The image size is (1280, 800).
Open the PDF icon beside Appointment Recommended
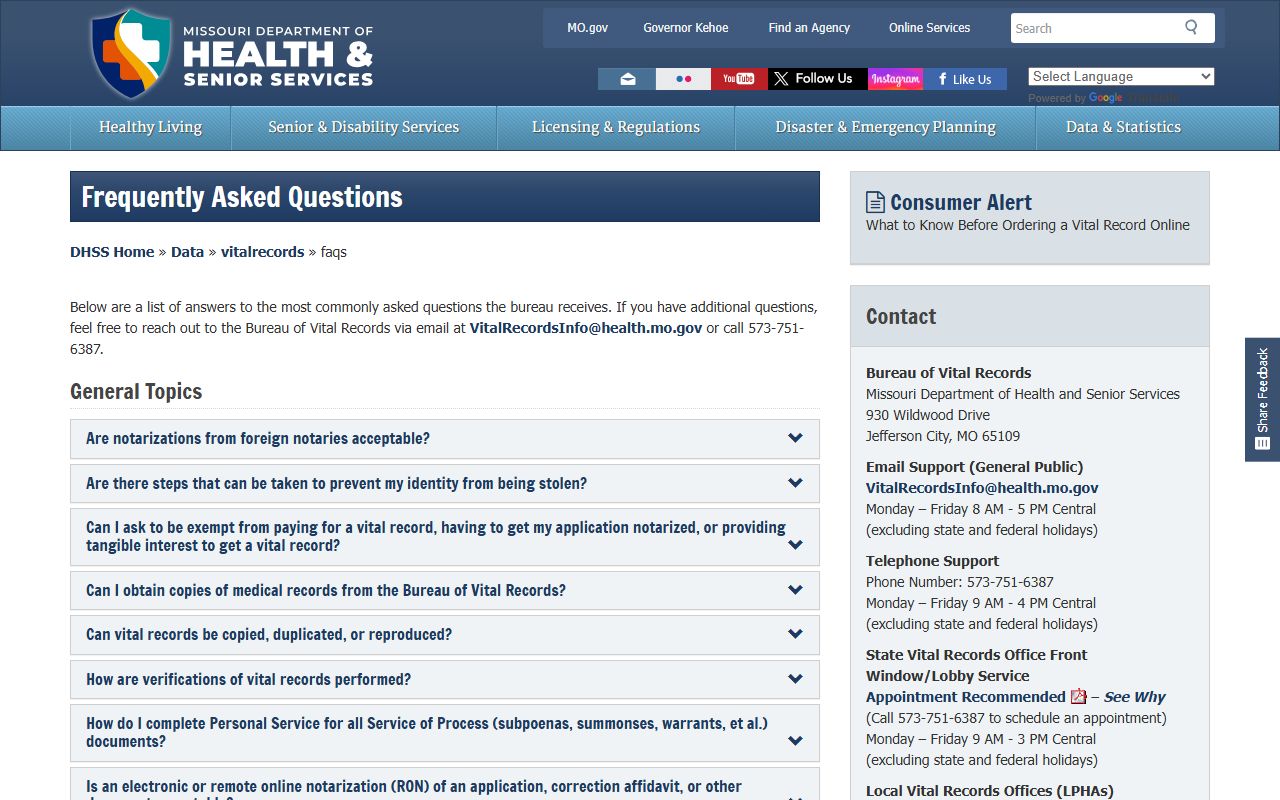(x=1078, y=697)
